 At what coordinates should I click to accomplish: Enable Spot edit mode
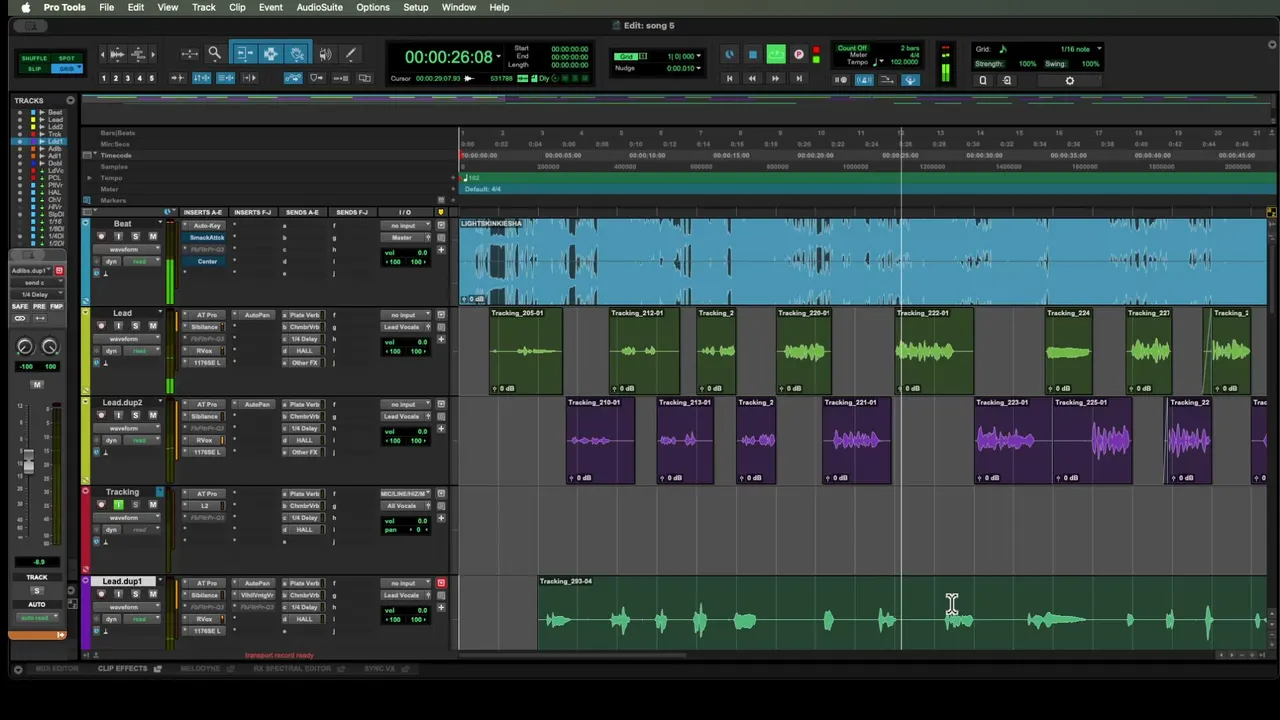coord(66,58)
